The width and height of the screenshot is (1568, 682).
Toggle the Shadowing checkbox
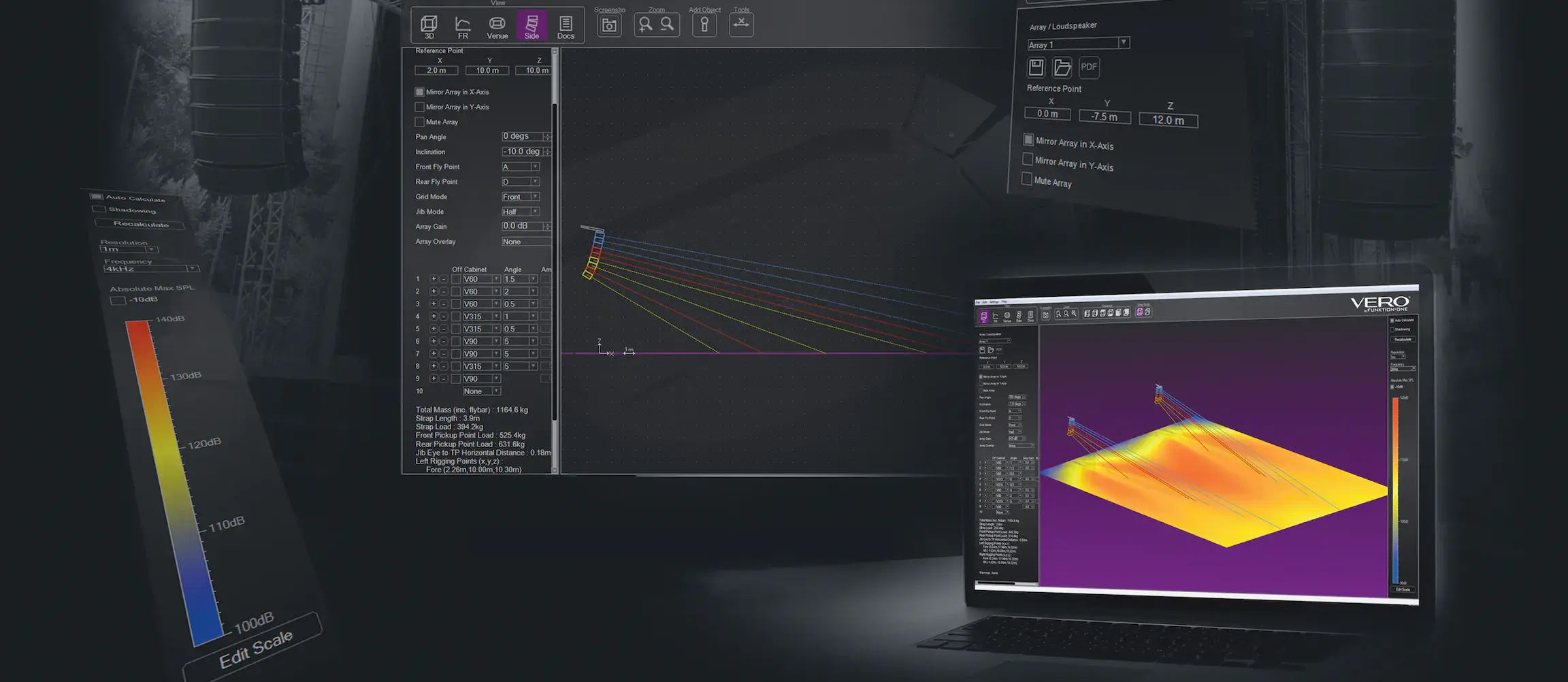(x=99, y=209)
